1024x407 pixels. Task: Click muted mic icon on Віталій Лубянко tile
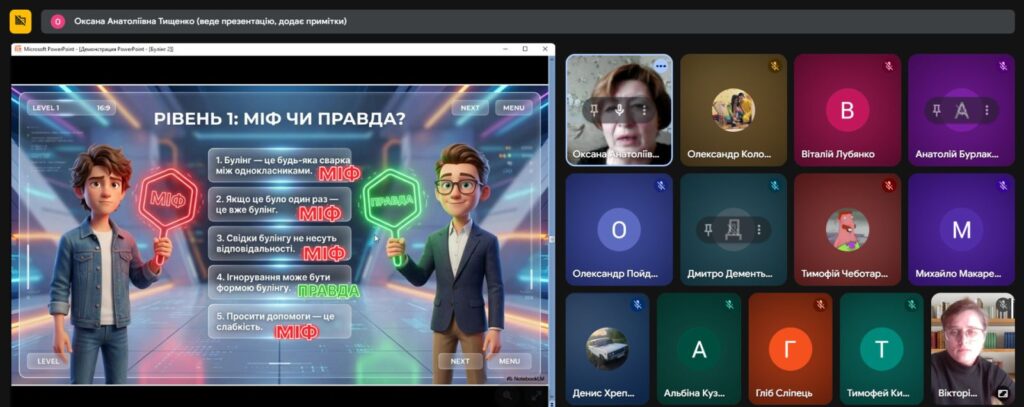click(x=888, y=66)
